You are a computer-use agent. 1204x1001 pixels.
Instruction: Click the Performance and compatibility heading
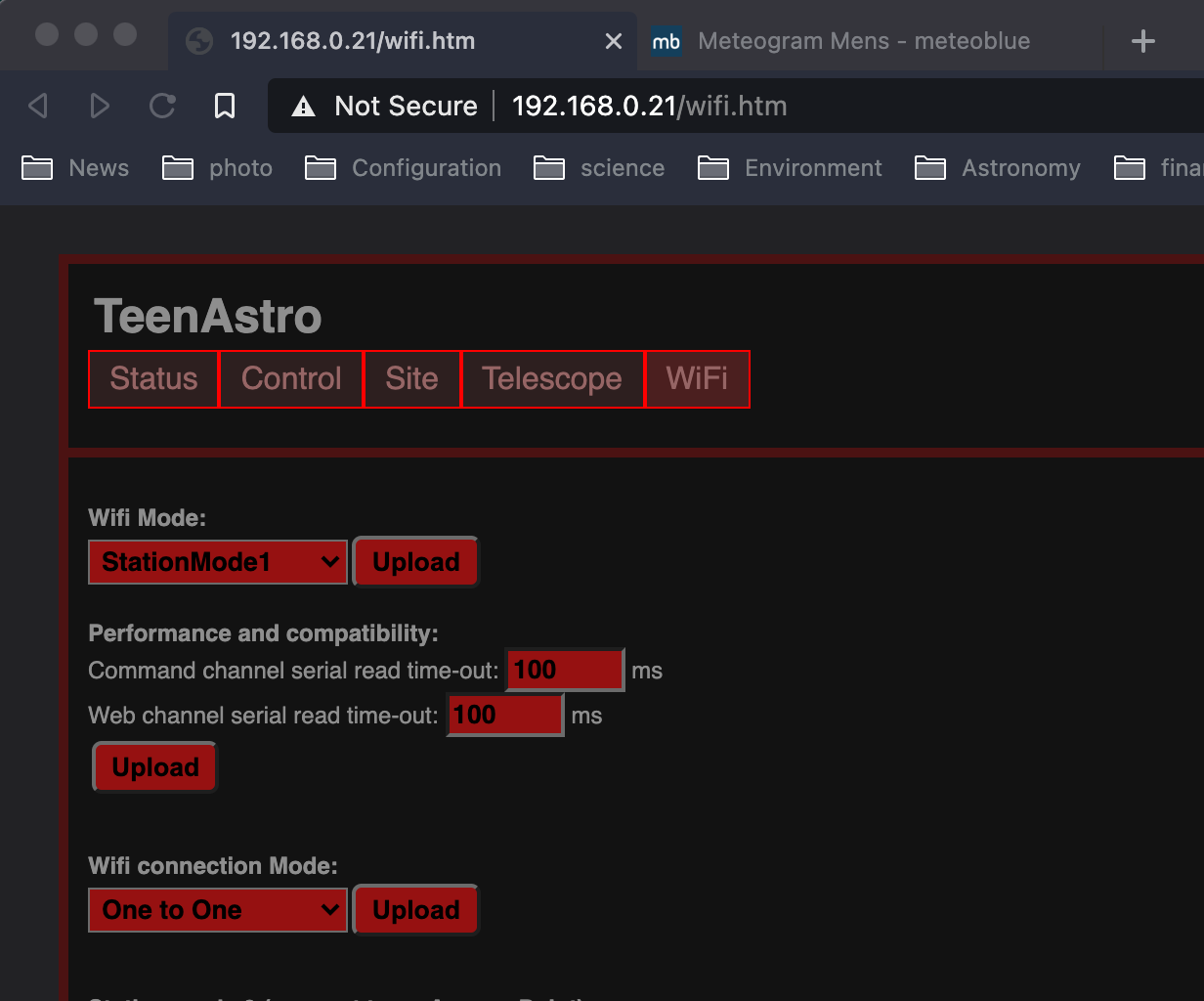tap(264, 633)
